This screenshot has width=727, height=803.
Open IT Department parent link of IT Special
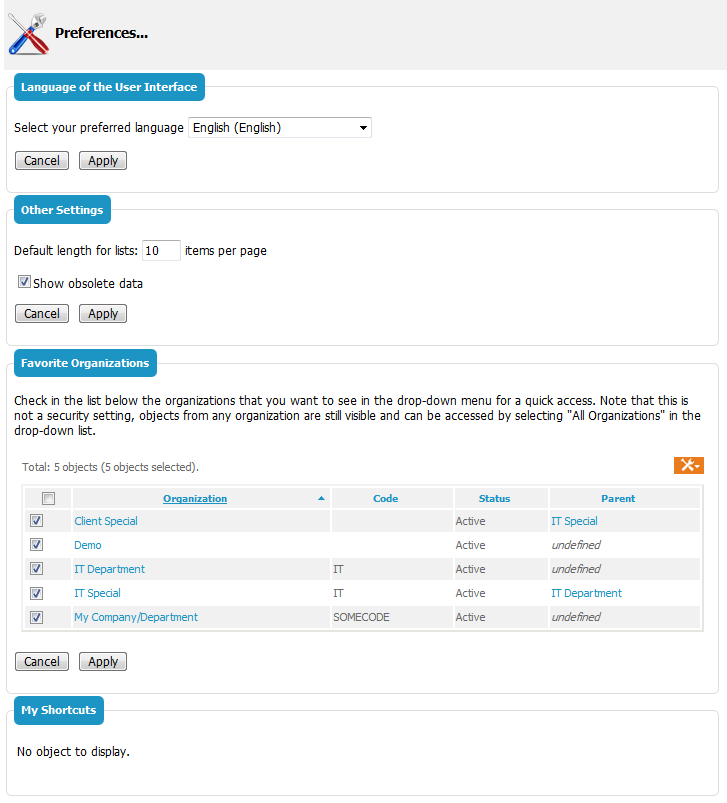[x=586, y=593]
